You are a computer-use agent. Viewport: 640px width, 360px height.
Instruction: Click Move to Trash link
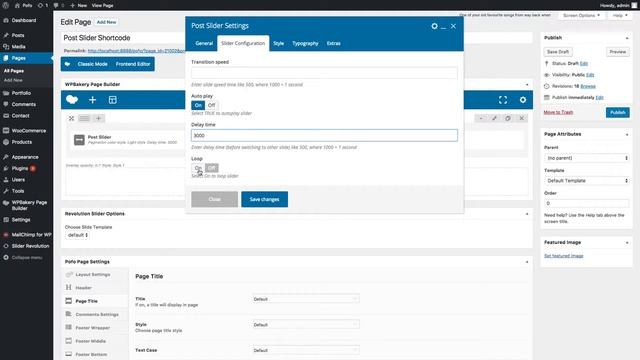coord(558,112)
